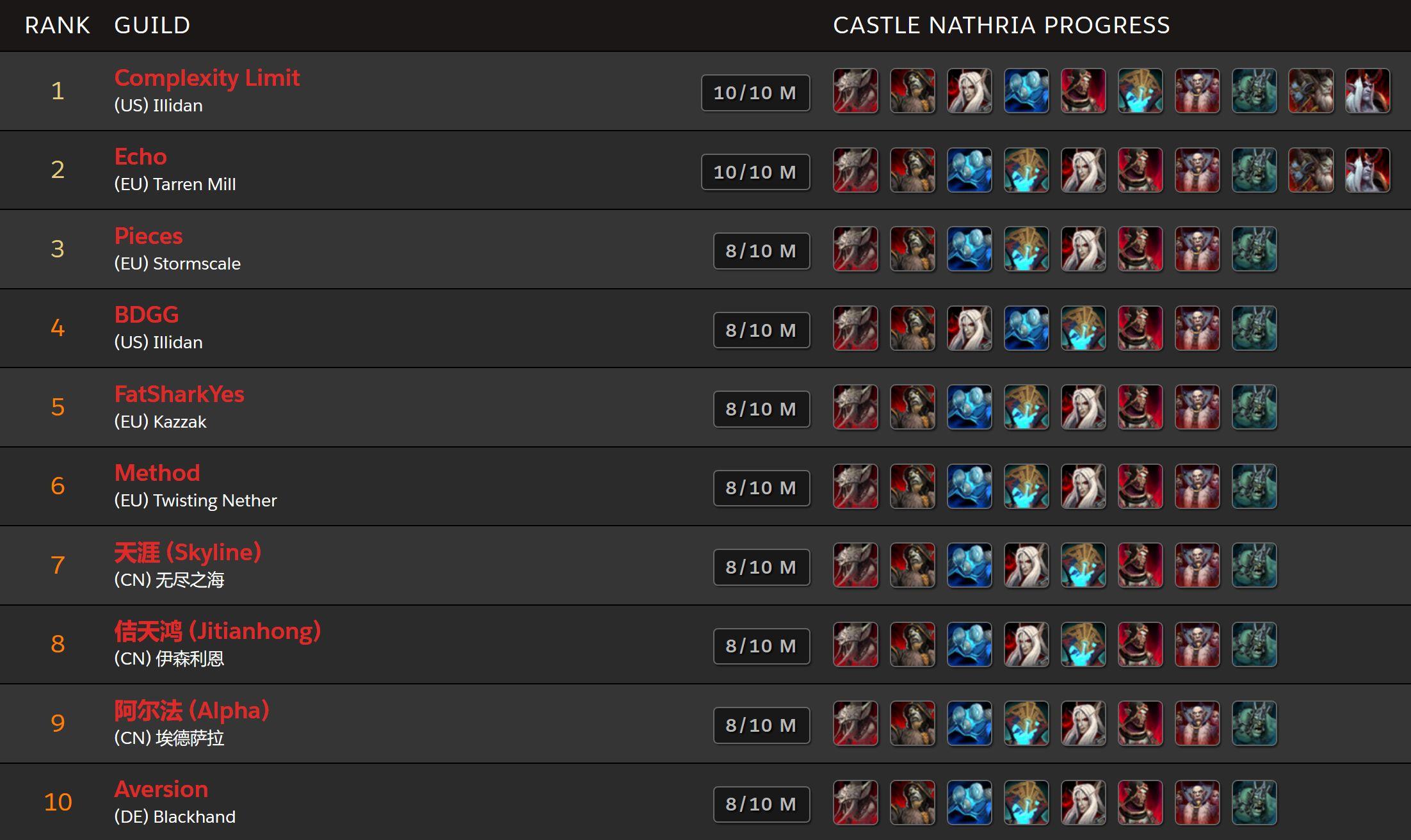Select FatSharkYes' fourth boss icon
Viewport: 1411px width, 840px height.
(1026, 407)
